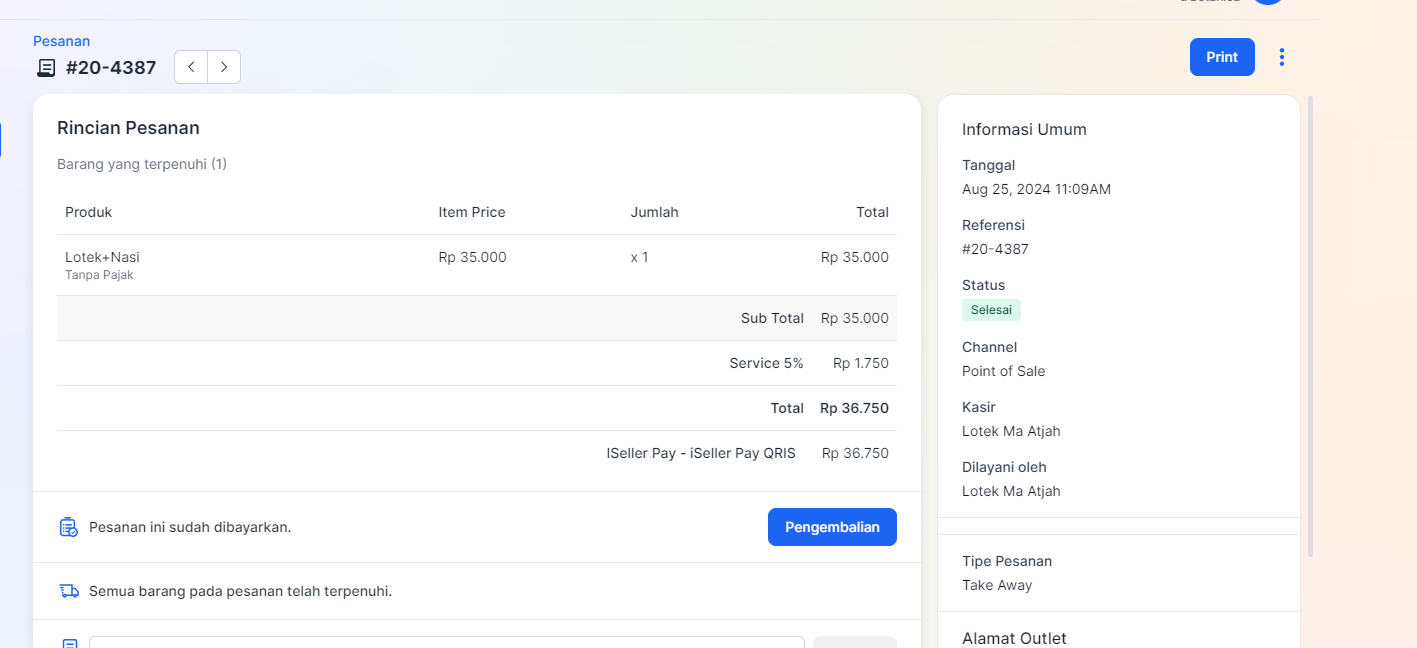The image size is (1417, 648).
Task: Click Lotek Ma Atjah under Dilayani oleh
Action: tap(1011, 491)
